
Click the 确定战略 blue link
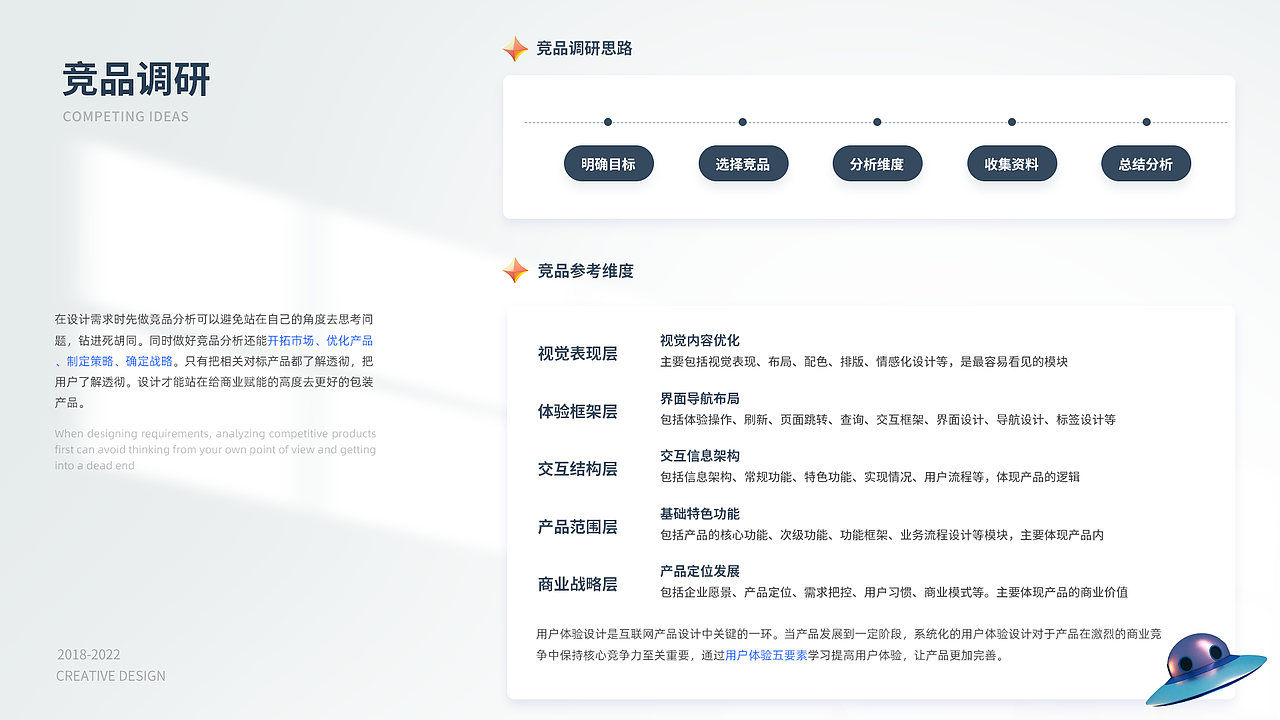coord(148,360)
